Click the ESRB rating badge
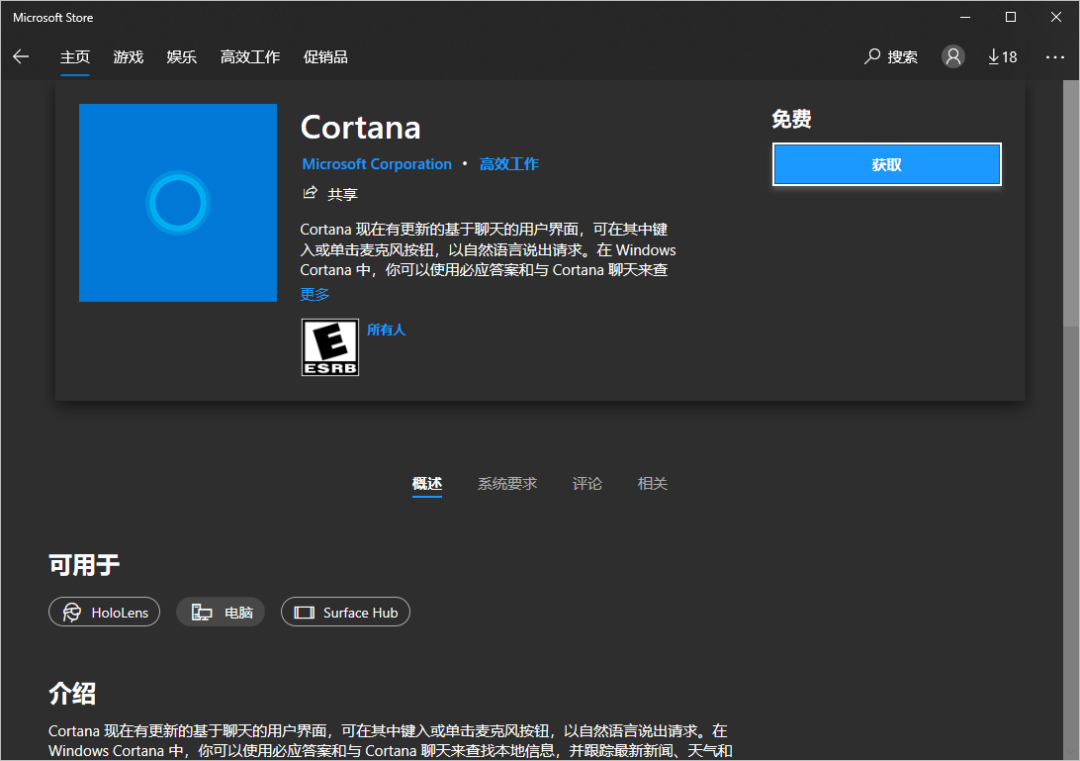1080x761 pixels. pyautogui.click(x=330, y=347)
